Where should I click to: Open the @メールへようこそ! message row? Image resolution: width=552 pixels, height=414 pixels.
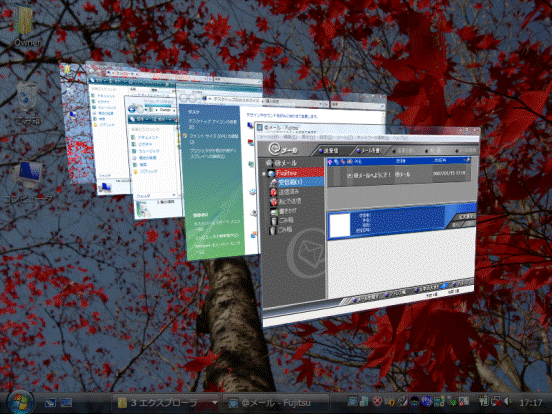pos(399,174)
